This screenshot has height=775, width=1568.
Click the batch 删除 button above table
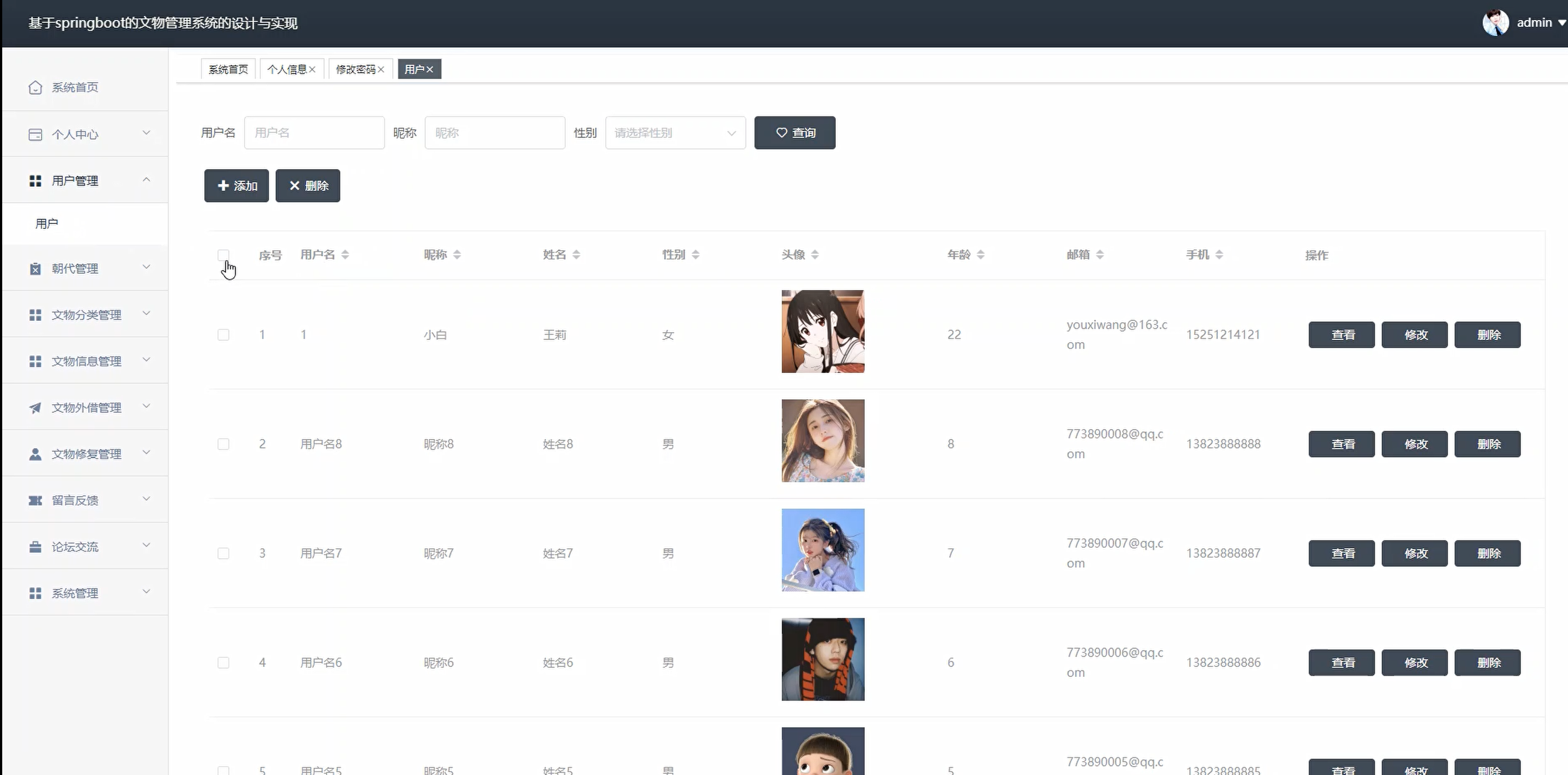click(307, 186)
